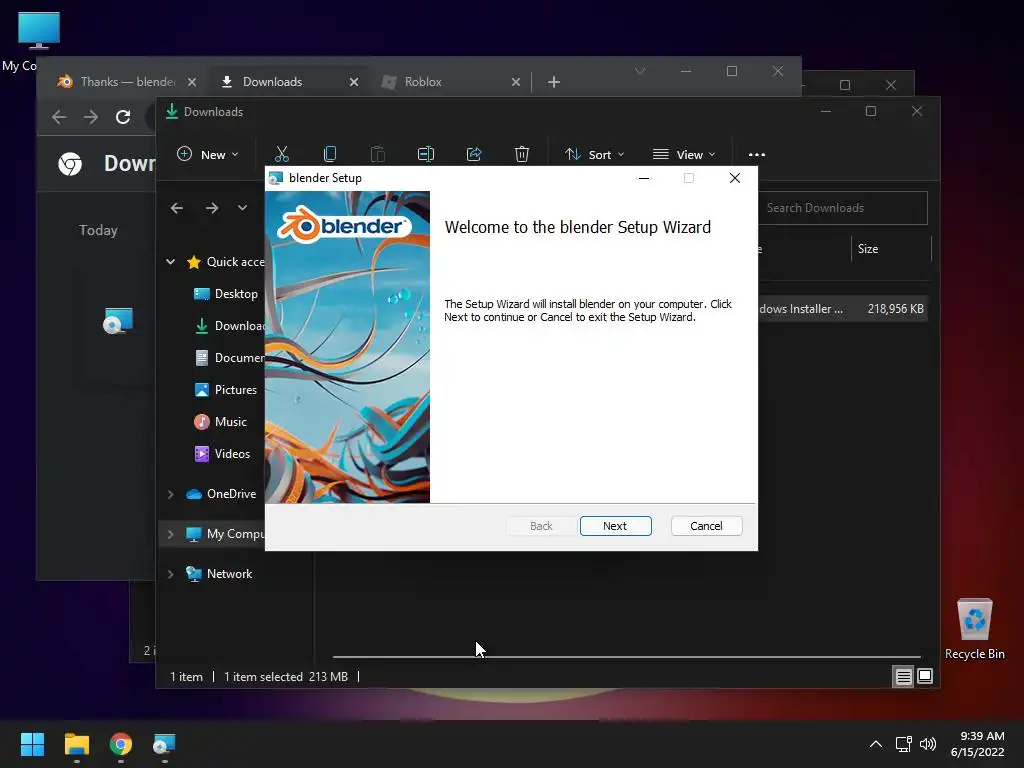The width and height of the screenshot is (1024, 768).
Task: Click the network icon in system tray
Action: coord(903,744)
